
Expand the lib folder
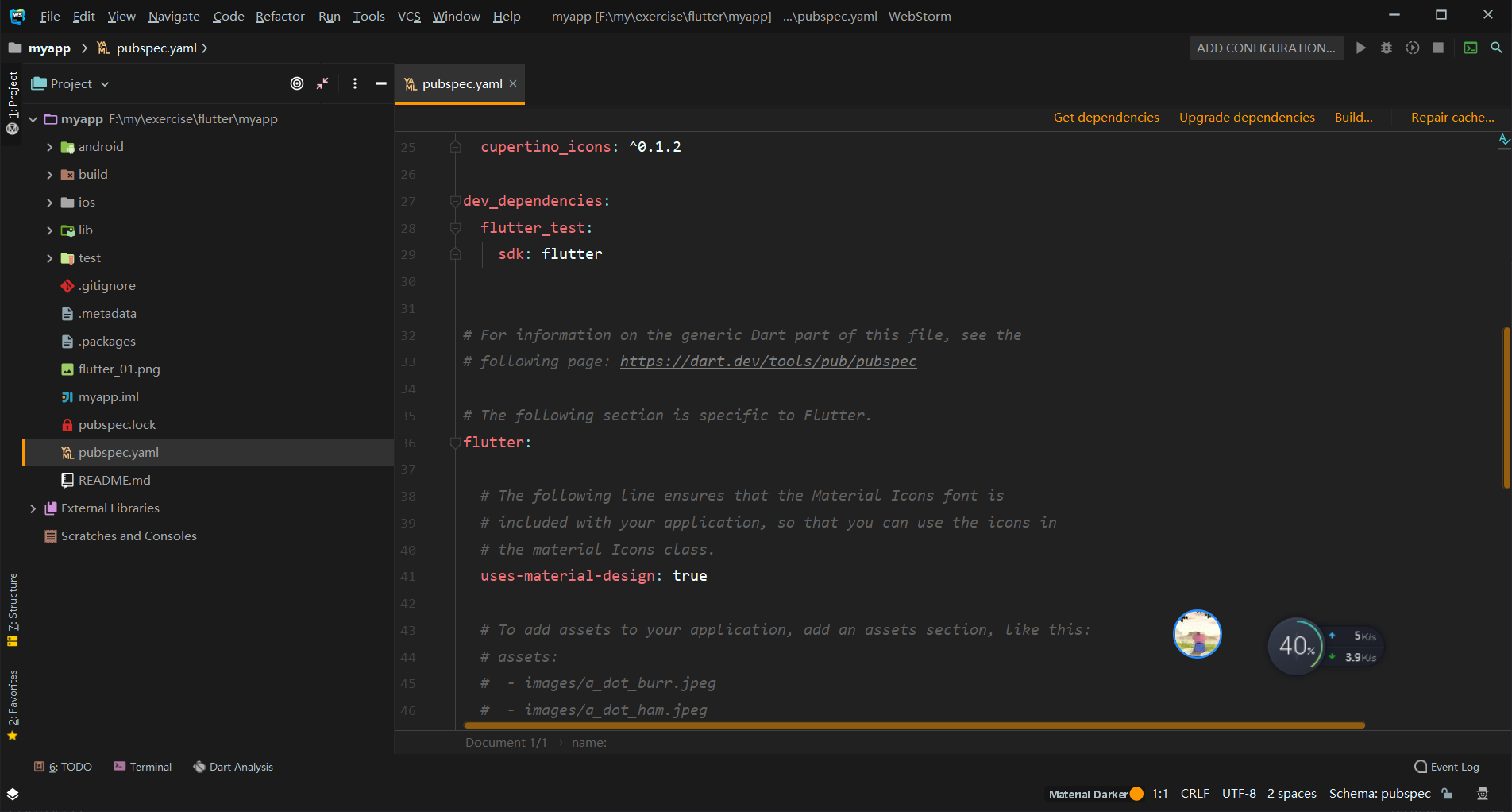pos(49,230)
